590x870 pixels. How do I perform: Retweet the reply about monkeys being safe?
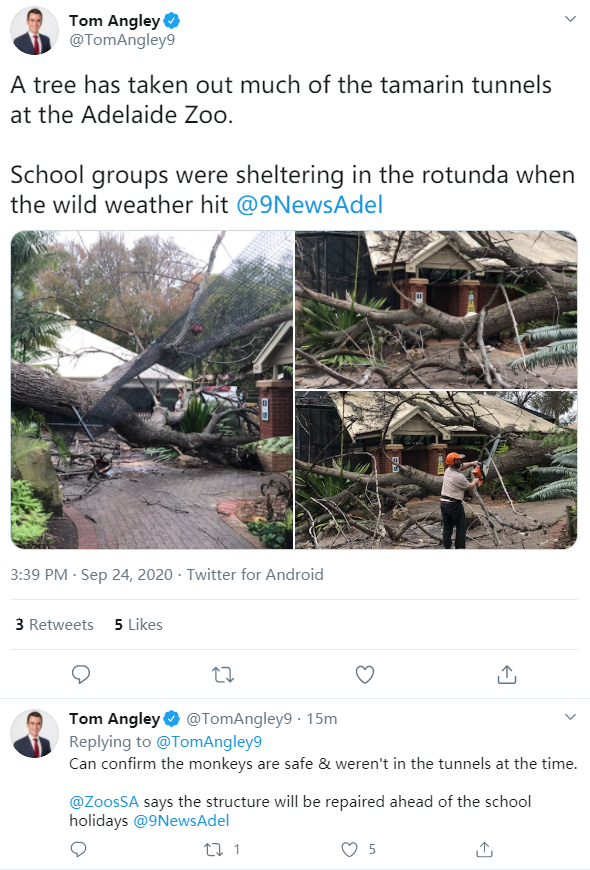(x=214, y=849)
